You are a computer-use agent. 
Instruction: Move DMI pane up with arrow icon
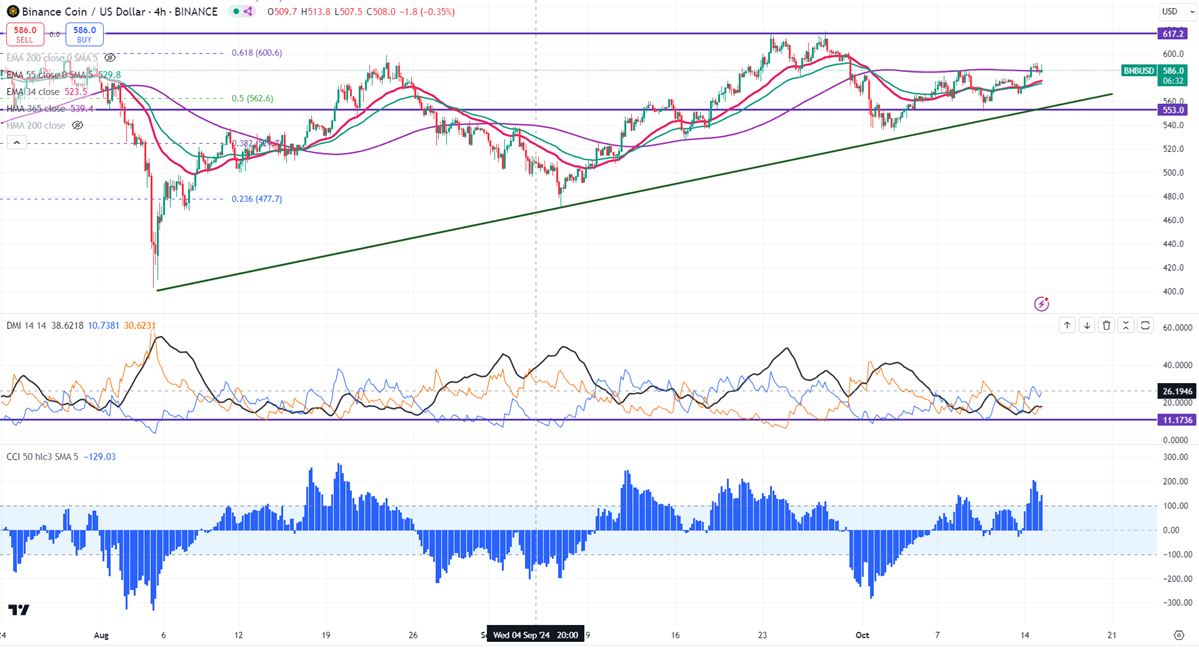coord(1067,325)
